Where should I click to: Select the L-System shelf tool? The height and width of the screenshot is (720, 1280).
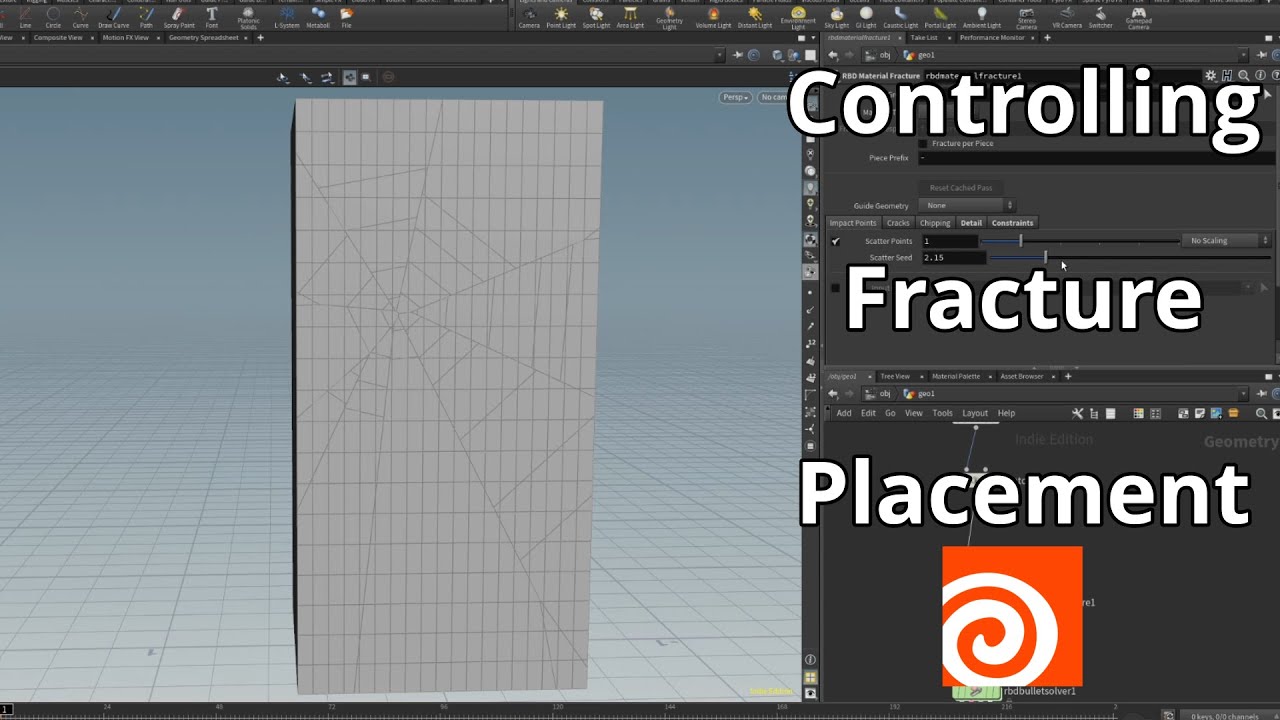tap(287, 17)
